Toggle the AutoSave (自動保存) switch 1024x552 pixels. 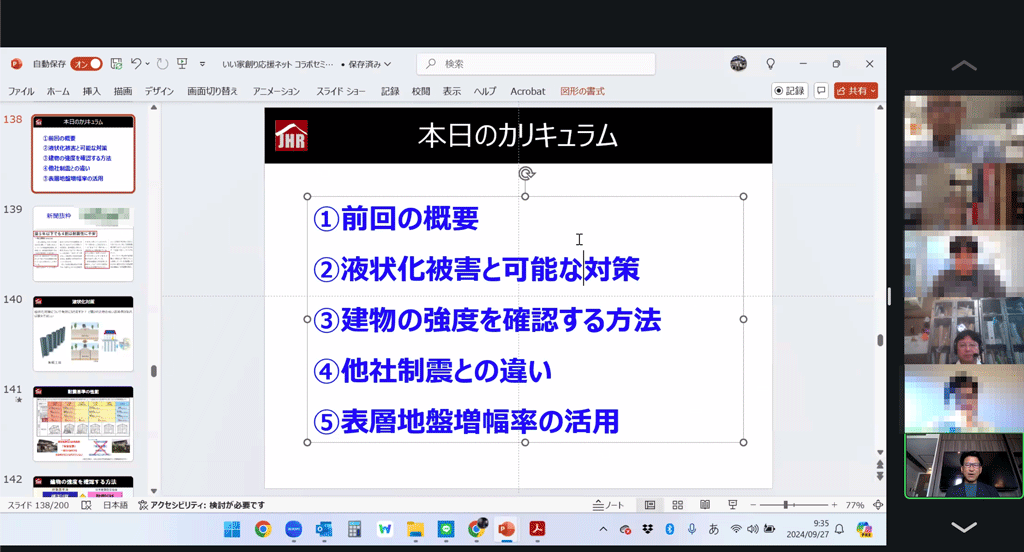(x=86, y=63)
